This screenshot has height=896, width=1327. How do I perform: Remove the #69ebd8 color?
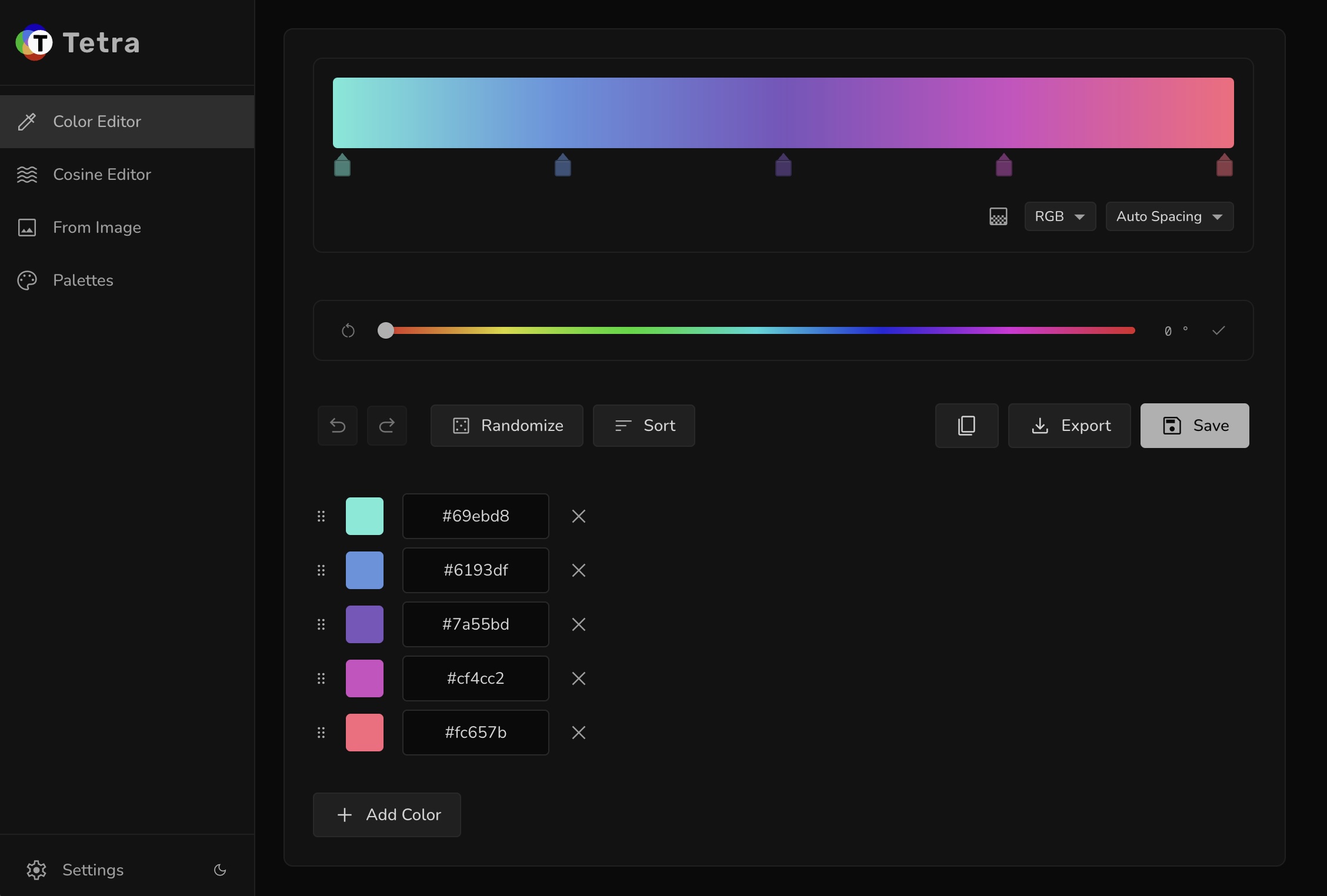point(579,516)
